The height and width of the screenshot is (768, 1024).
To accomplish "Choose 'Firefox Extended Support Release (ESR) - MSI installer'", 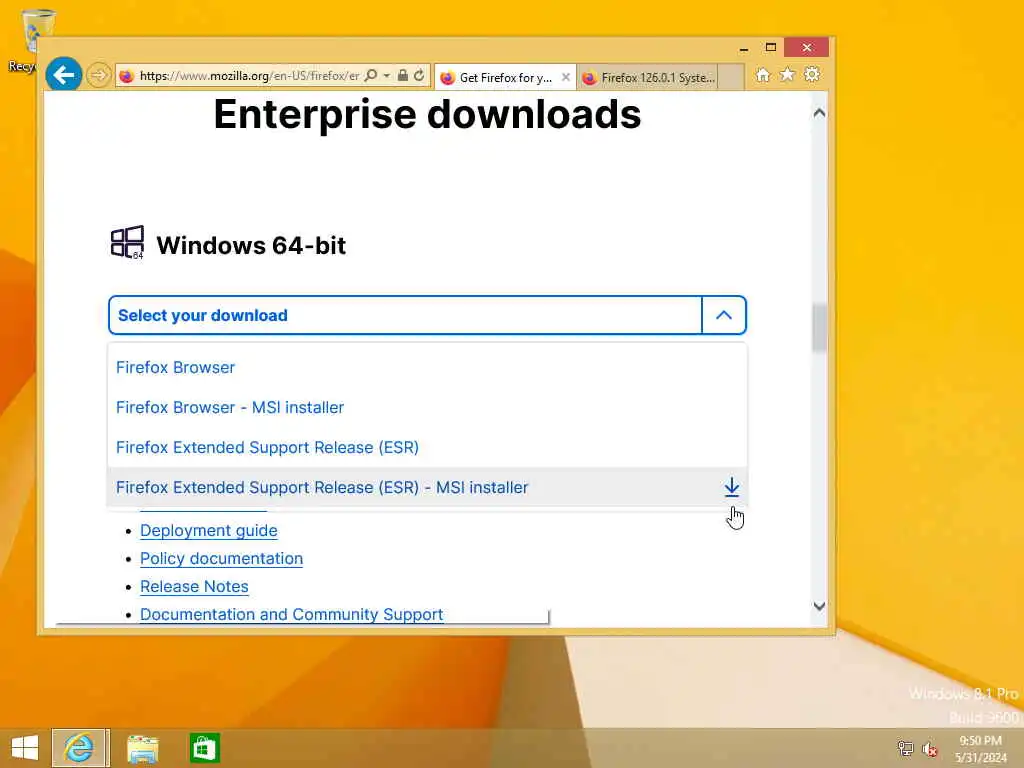I will click(x=427, y=487).
